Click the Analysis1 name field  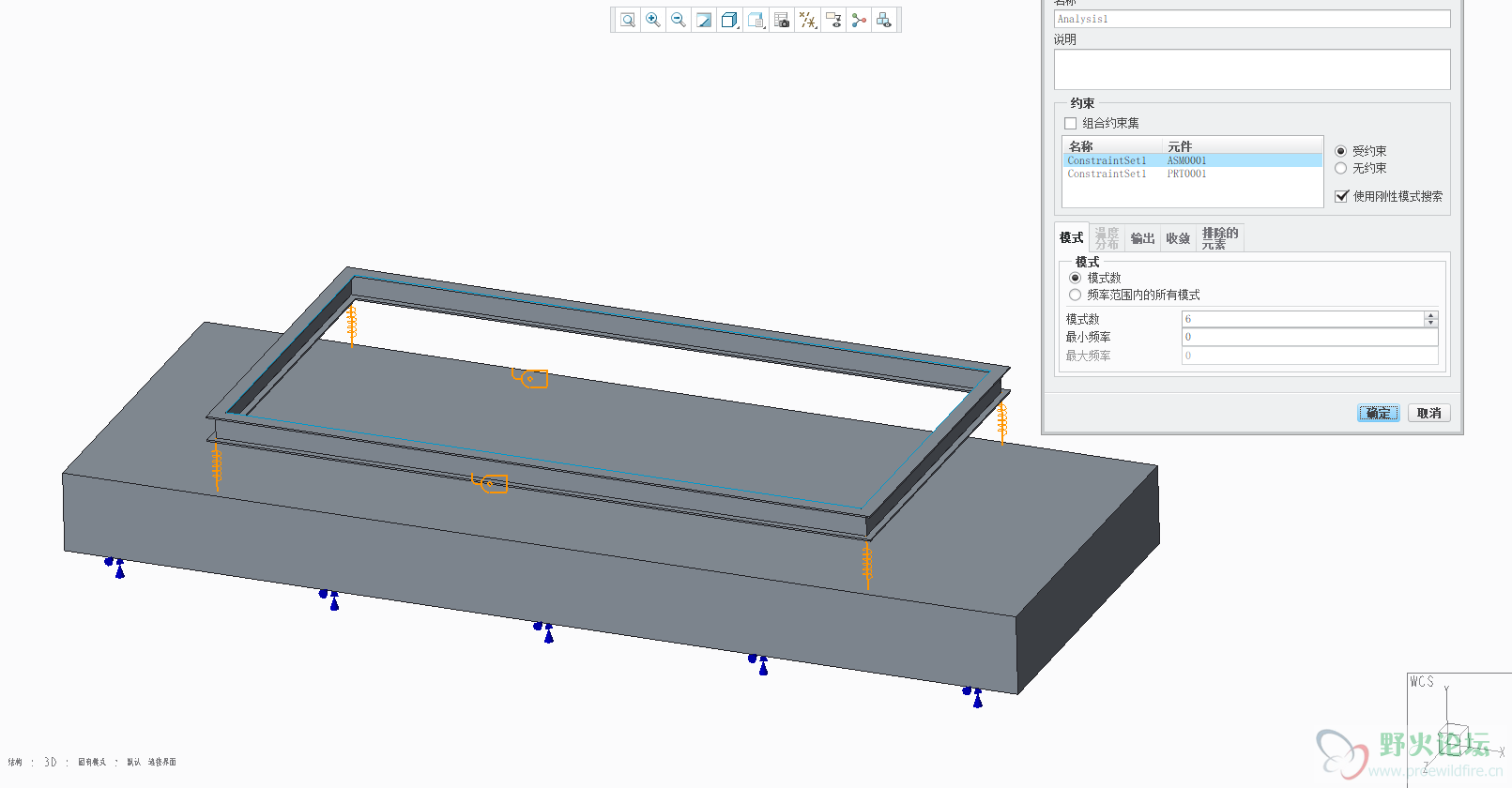pyautogui.click(x=1252, y=19)
